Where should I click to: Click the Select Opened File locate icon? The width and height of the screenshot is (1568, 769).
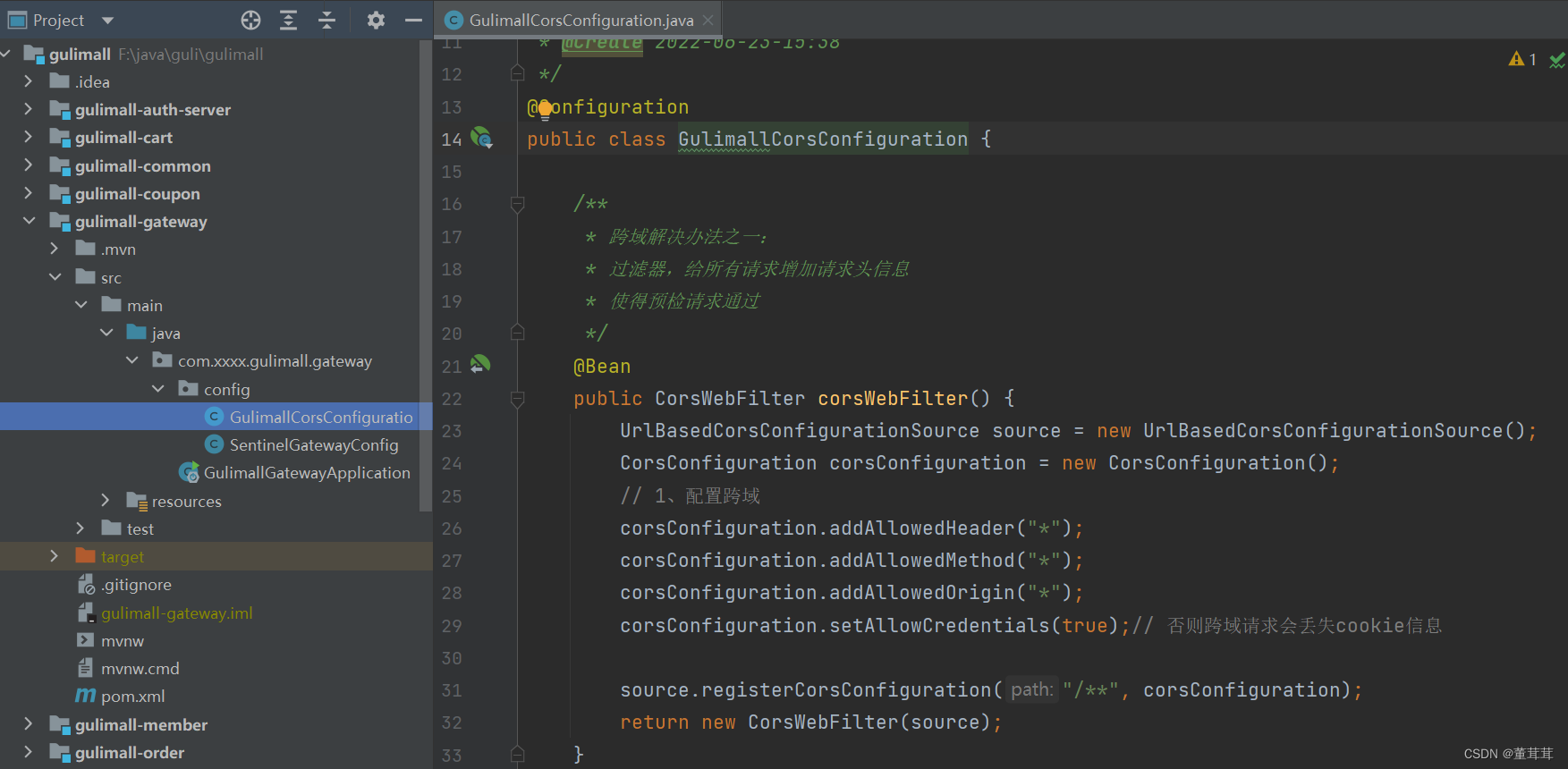[x=251, y=20]
